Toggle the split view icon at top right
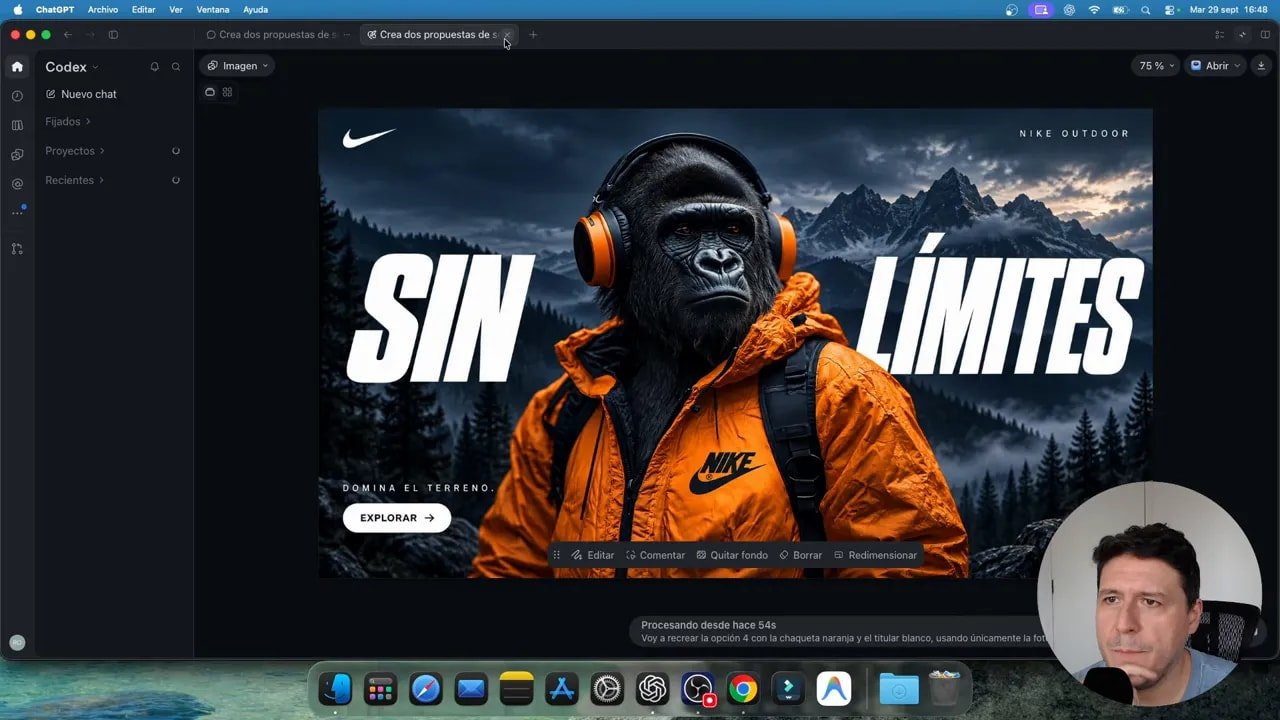Image resolution: width=1280 pixels, height=720 pixels. 1265,34
